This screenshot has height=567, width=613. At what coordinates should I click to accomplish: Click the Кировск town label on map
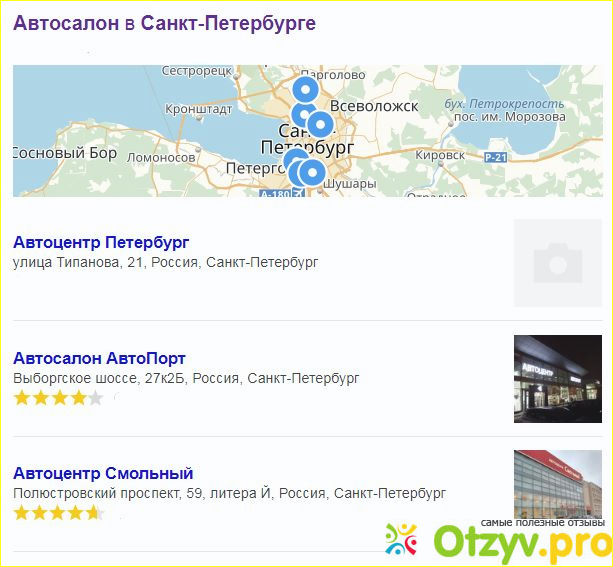click(440, 155)
